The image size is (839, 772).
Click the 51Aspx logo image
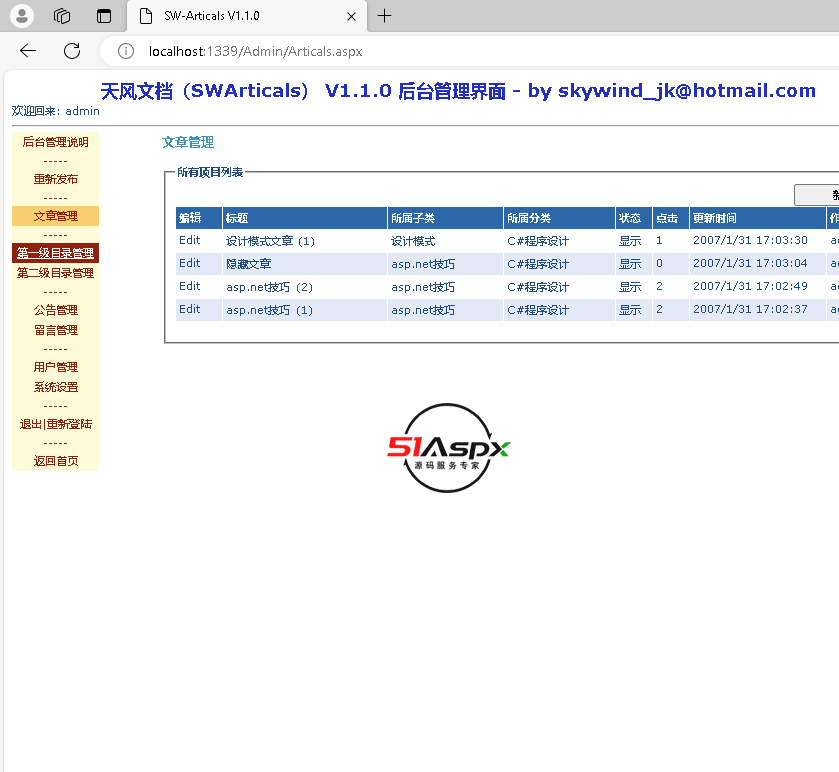[448, 448]
